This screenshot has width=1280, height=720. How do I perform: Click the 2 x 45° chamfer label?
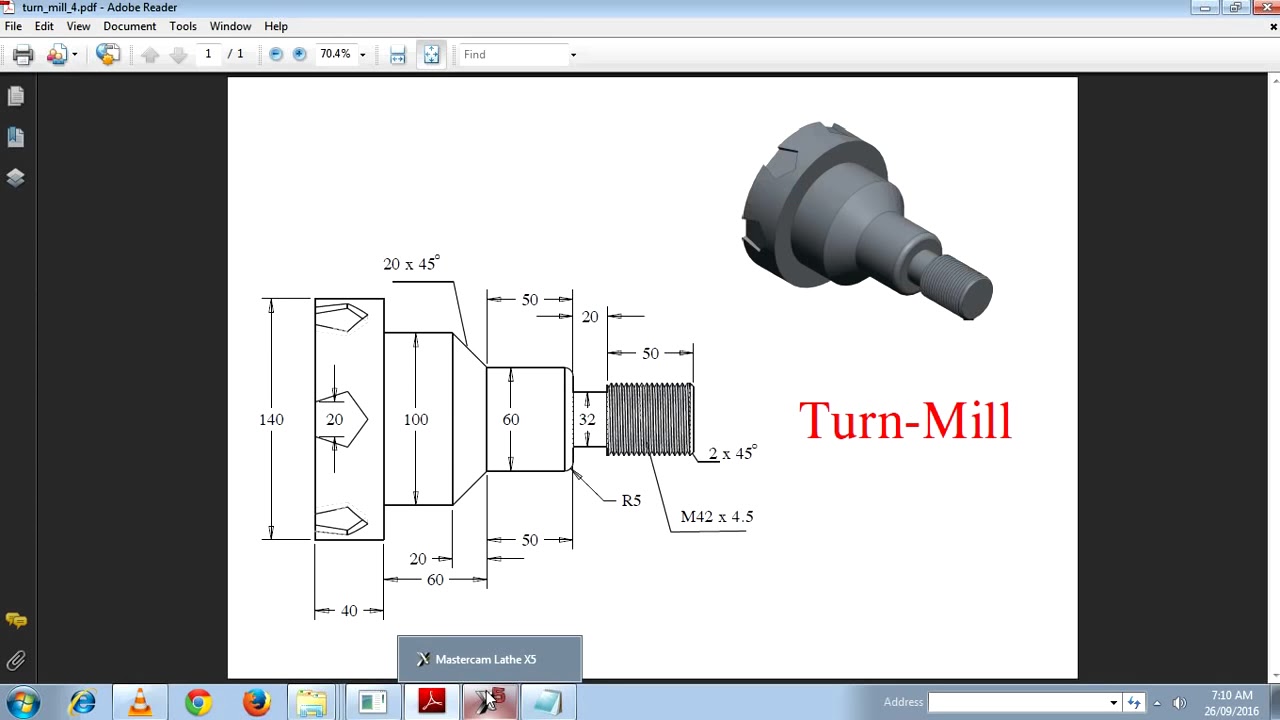pos(732,453)
